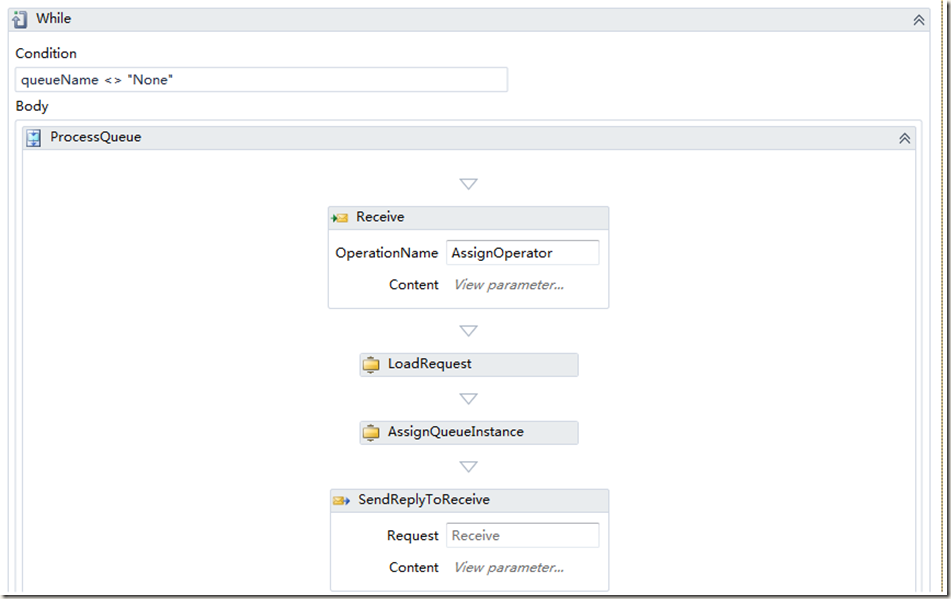Click the drop arrow above Receive
Image resolution: width=951 pixels, height=599 pixels.
(x=468, y=184)
